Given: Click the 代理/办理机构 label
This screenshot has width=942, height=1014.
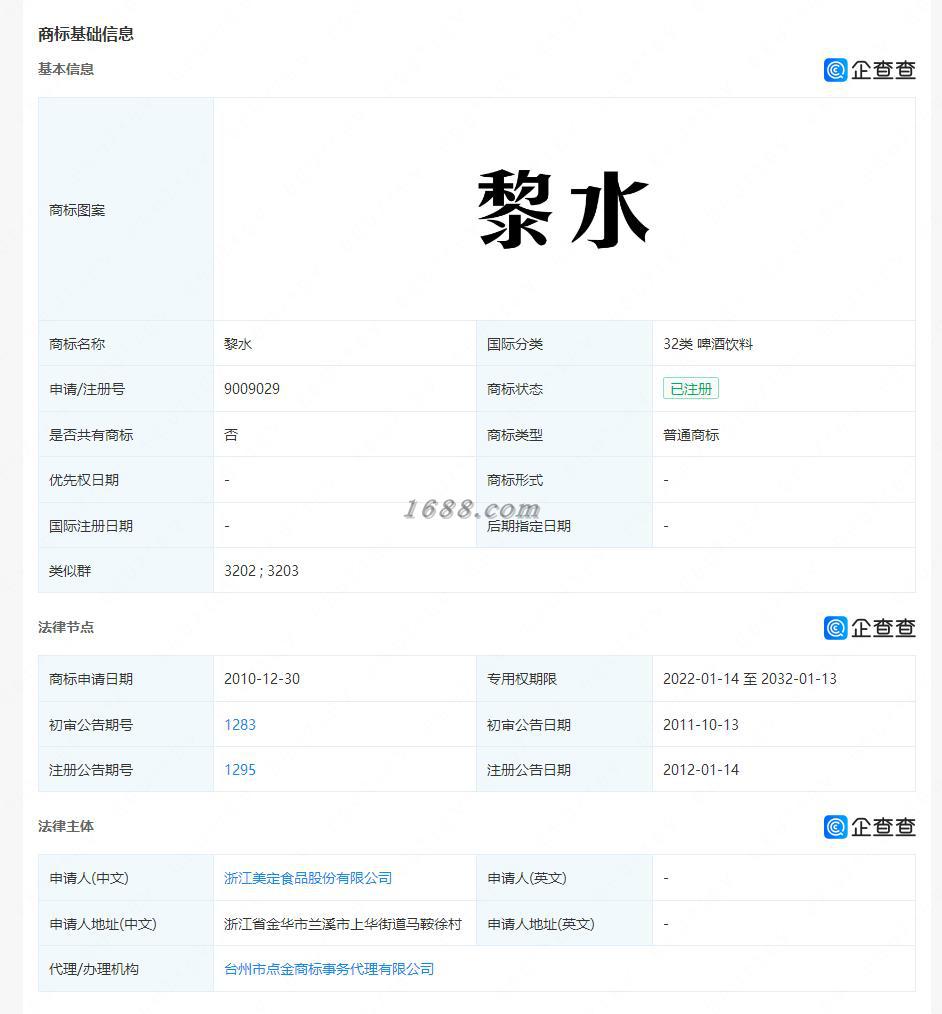Looking at the screenshot, I should 94,969.
